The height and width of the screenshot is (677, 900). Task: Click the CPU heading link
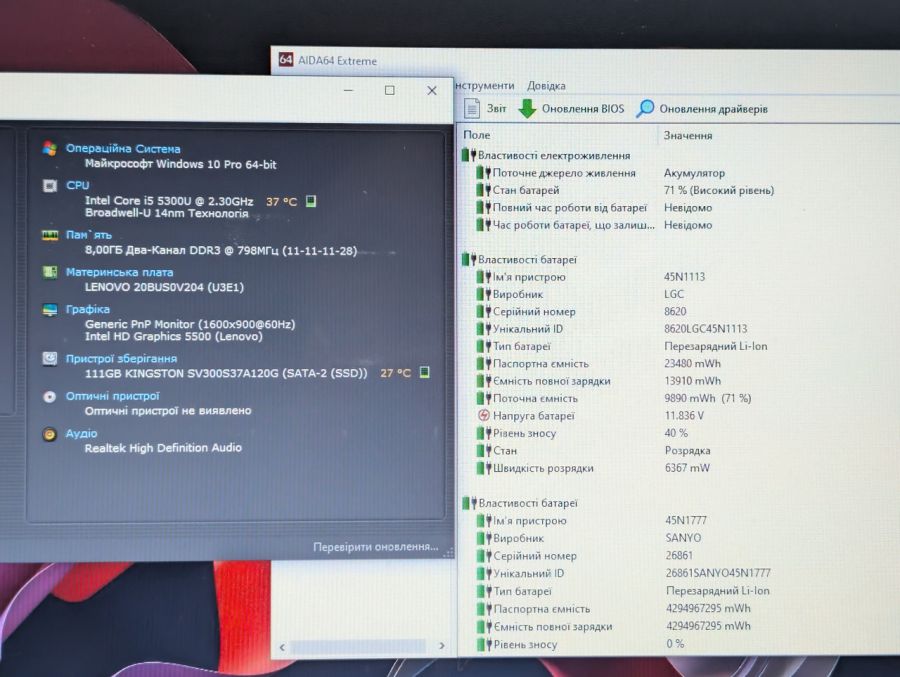click(77, 185)
